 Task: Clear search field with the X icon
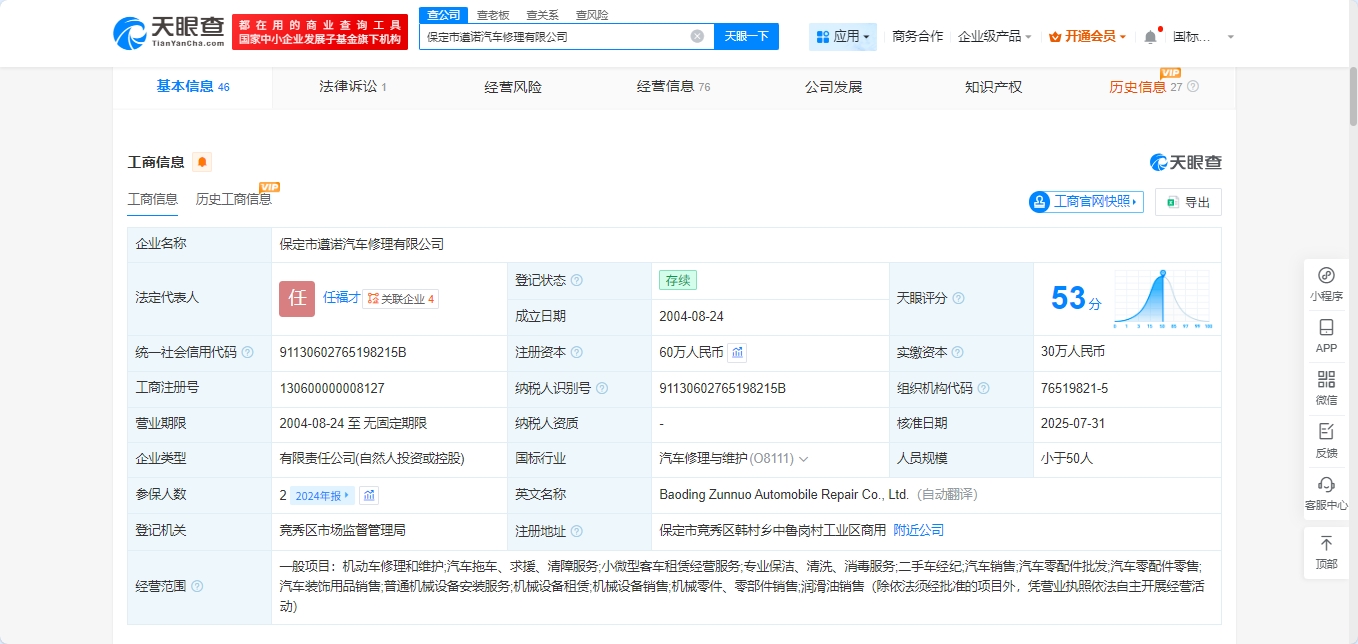697,37
